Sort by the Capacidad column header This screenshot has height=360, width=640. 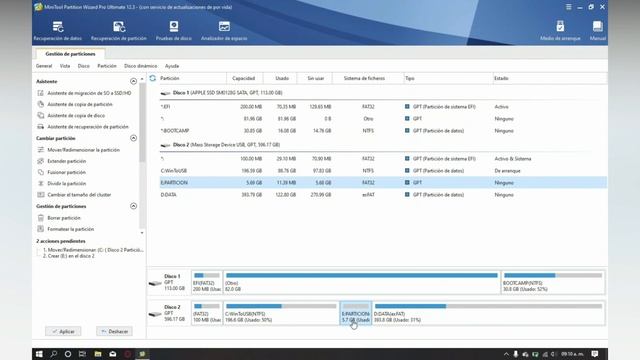(x=244, y=78)
